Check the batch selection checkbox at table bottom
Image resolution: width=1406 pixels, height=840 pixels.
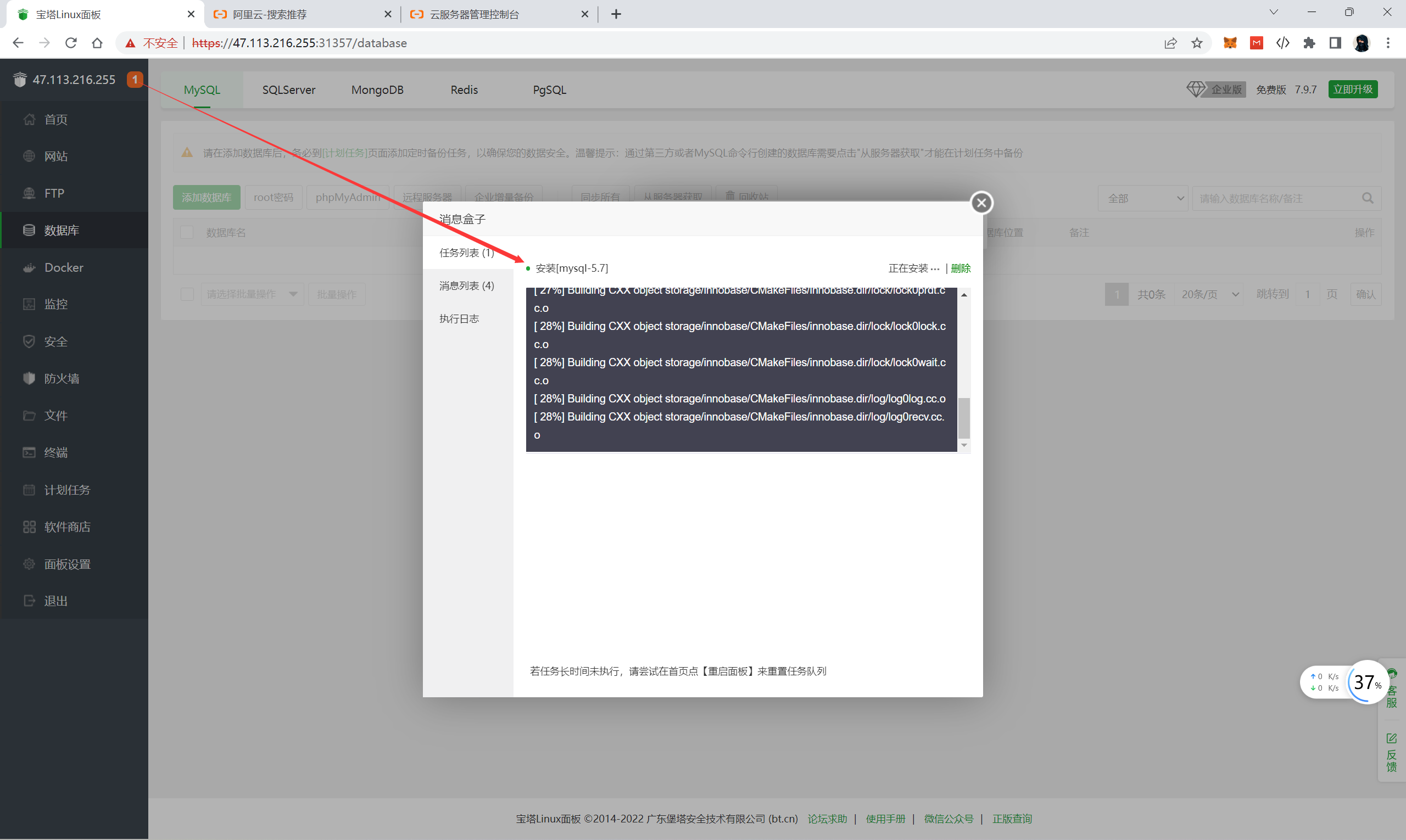coord(187,294)
